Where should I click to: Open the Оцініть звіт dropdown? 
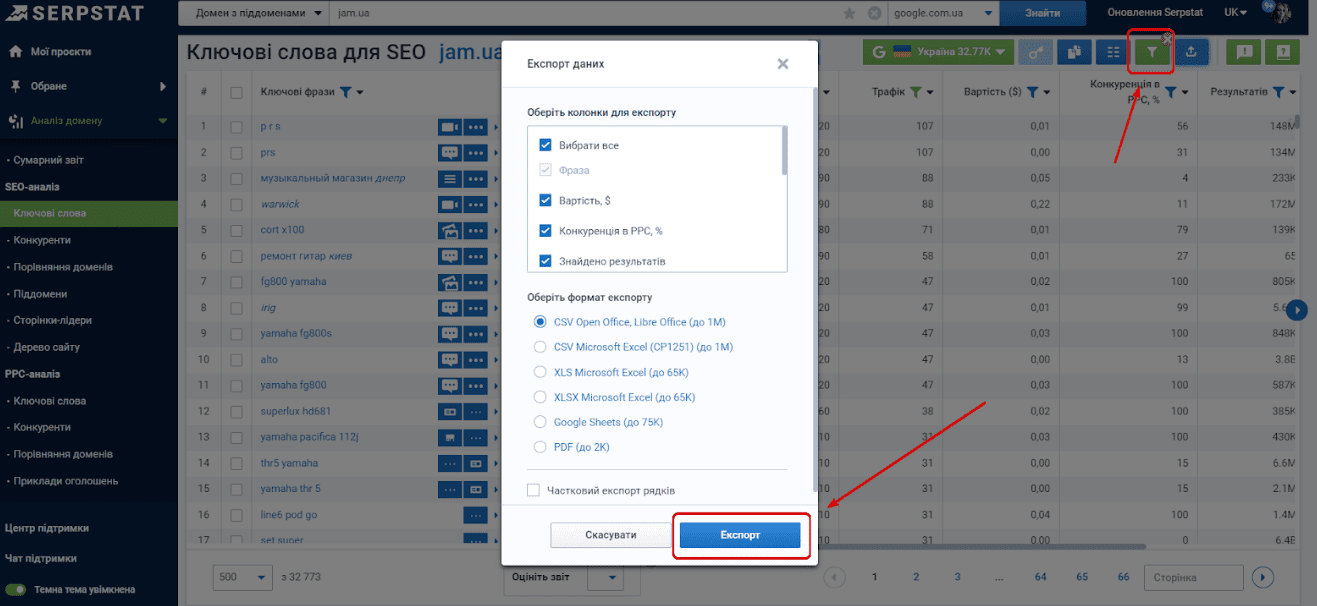point(605,577)
